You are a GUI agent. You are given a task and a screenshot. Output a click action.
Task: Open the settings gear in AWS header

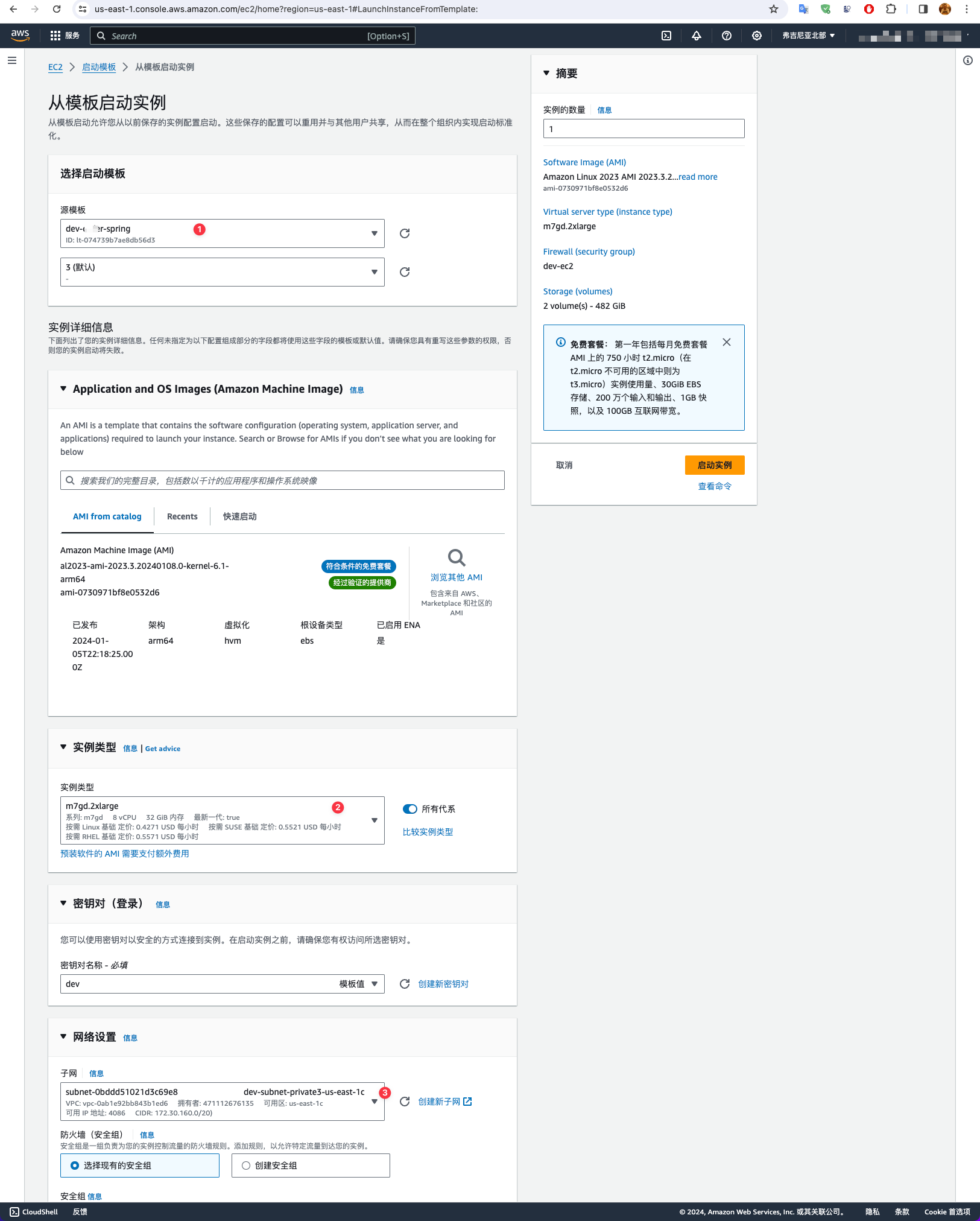pyautogui.click(x=757, y=36)
